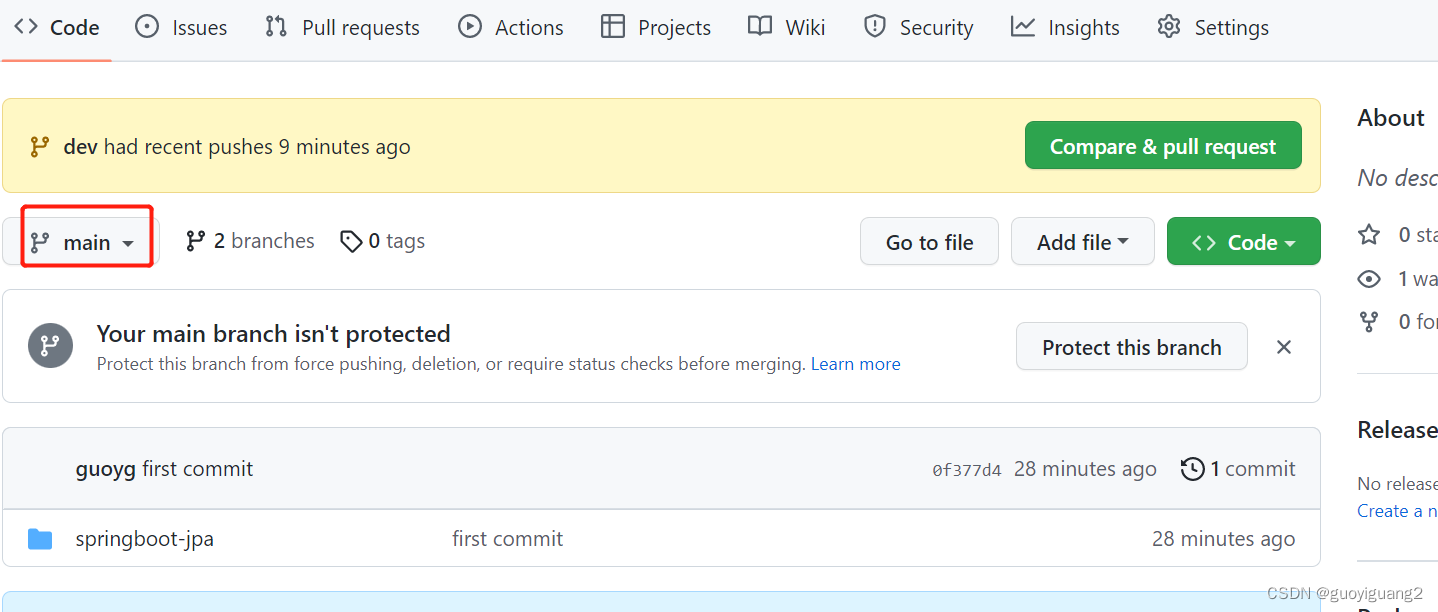The height and width of the screenshot is (612, 1438).
Task: Open the Wiki tab
Action: click(787, 28)
